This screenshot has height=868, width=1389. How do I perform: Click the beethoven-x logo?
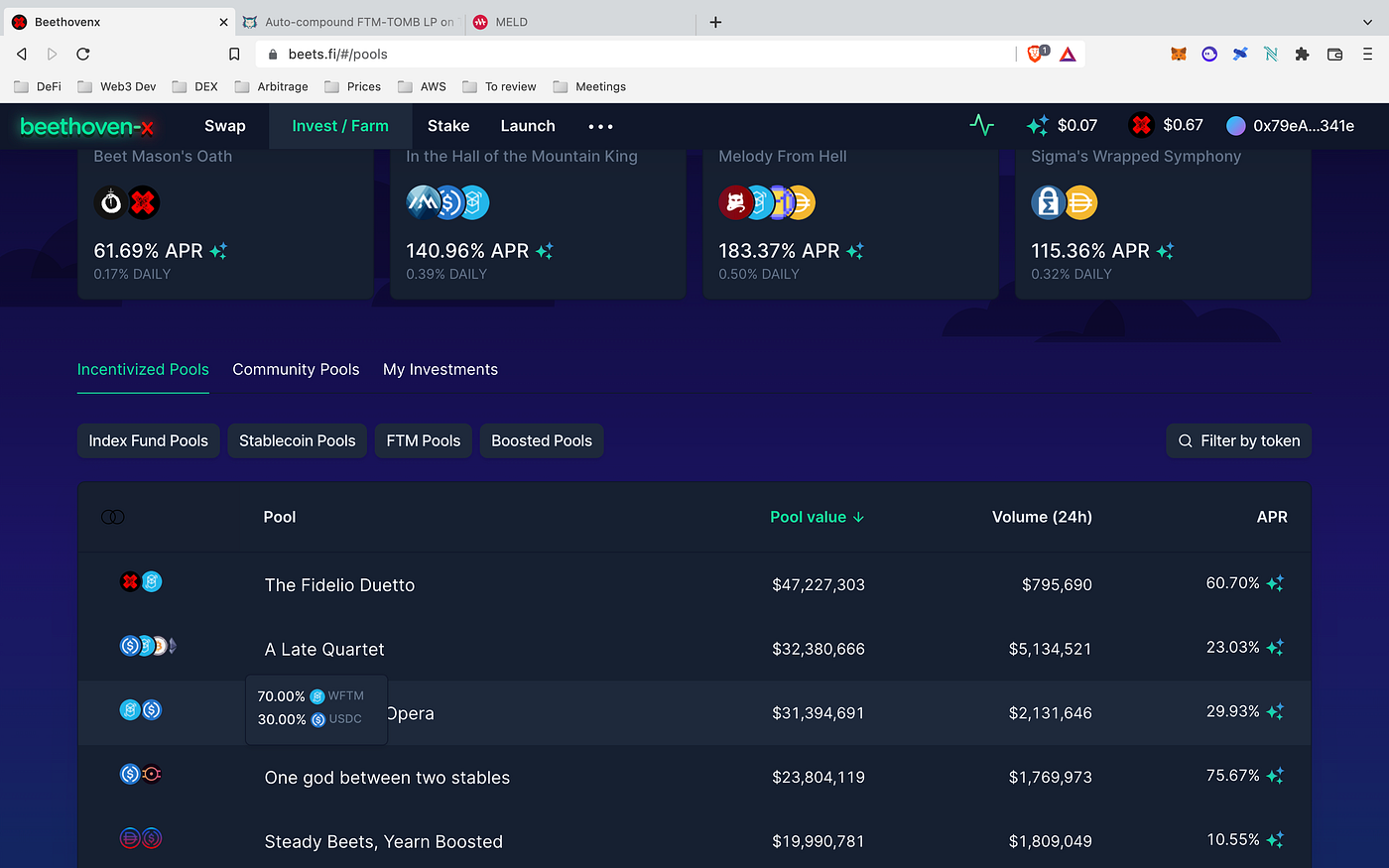pyautogui.click(x=87, y=126)
